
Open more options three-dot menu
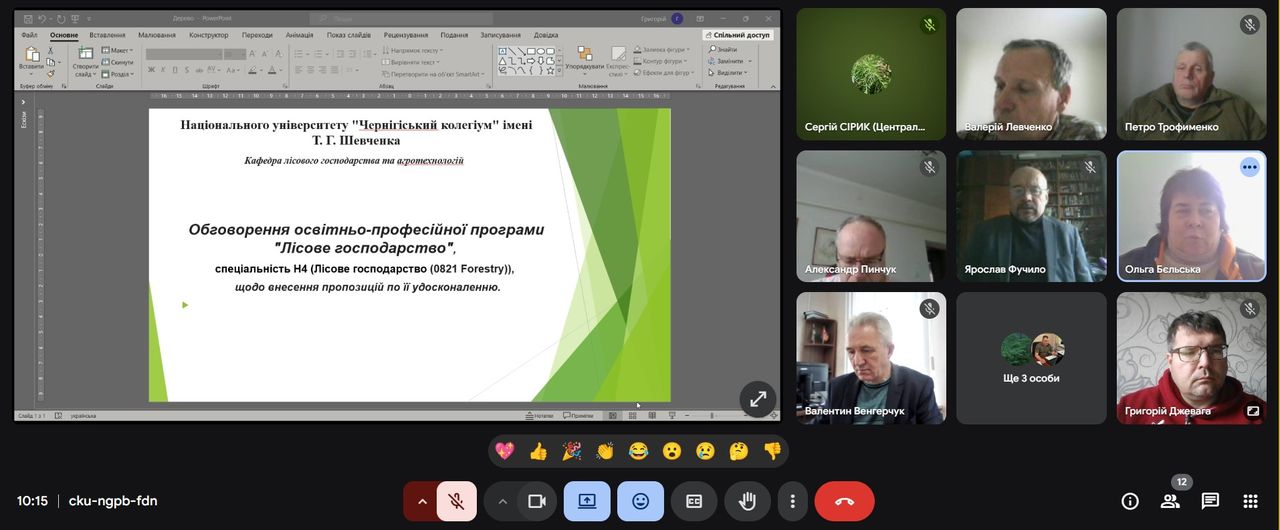pyautogui.click(x=792, y=501)
